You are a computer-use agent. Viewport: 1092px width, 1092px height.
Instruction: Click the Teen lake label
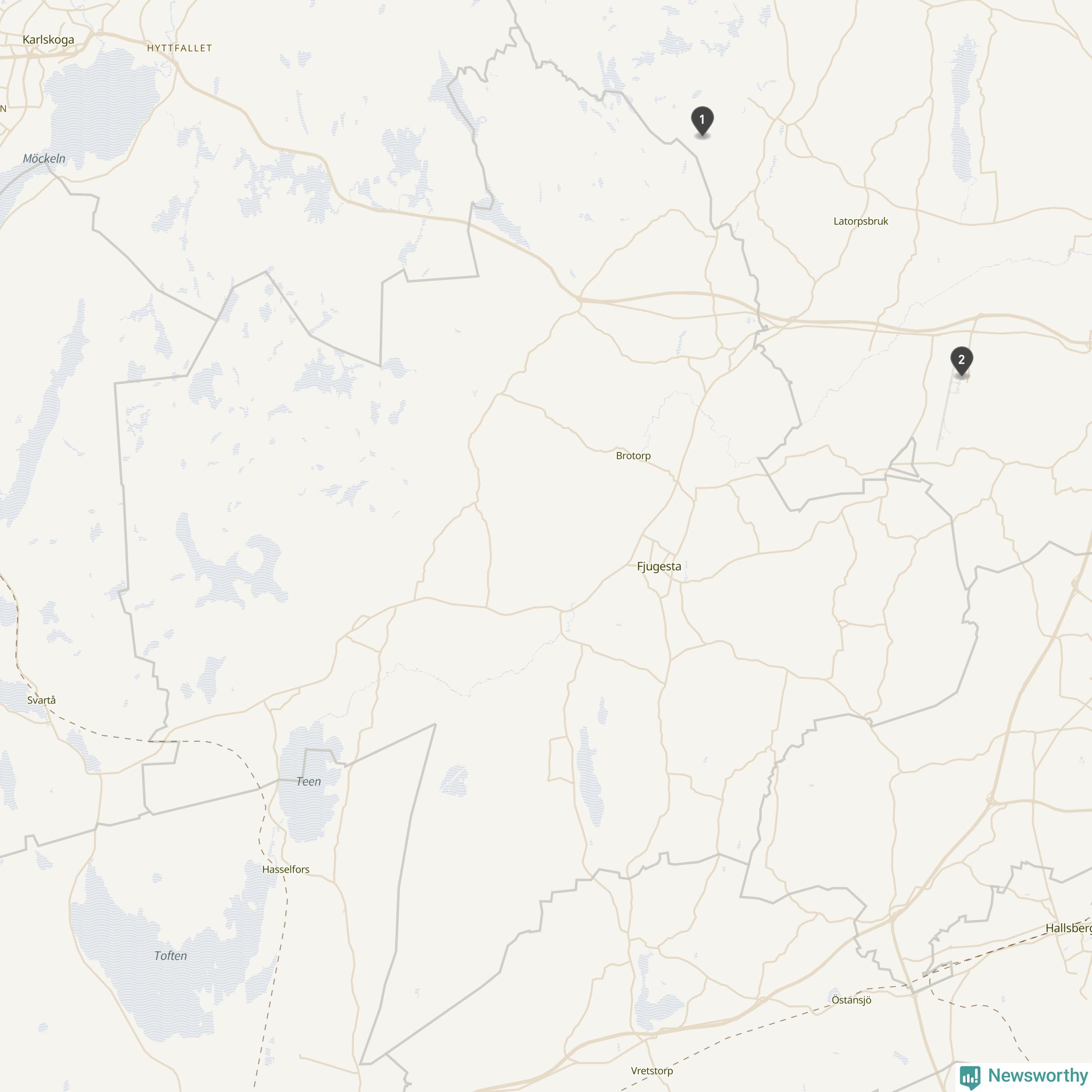tap(308, 782)
